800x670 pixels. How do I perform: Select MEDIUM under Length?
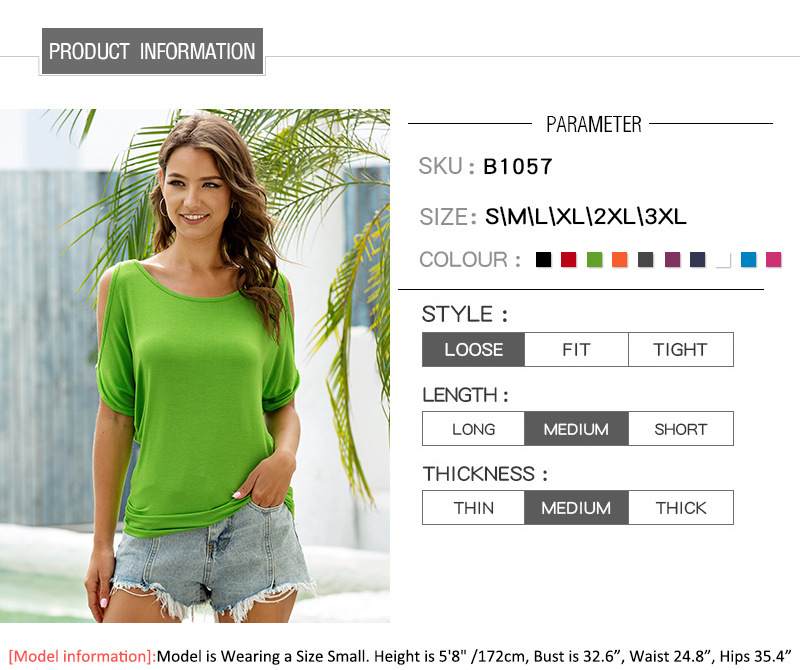point(577,429)
